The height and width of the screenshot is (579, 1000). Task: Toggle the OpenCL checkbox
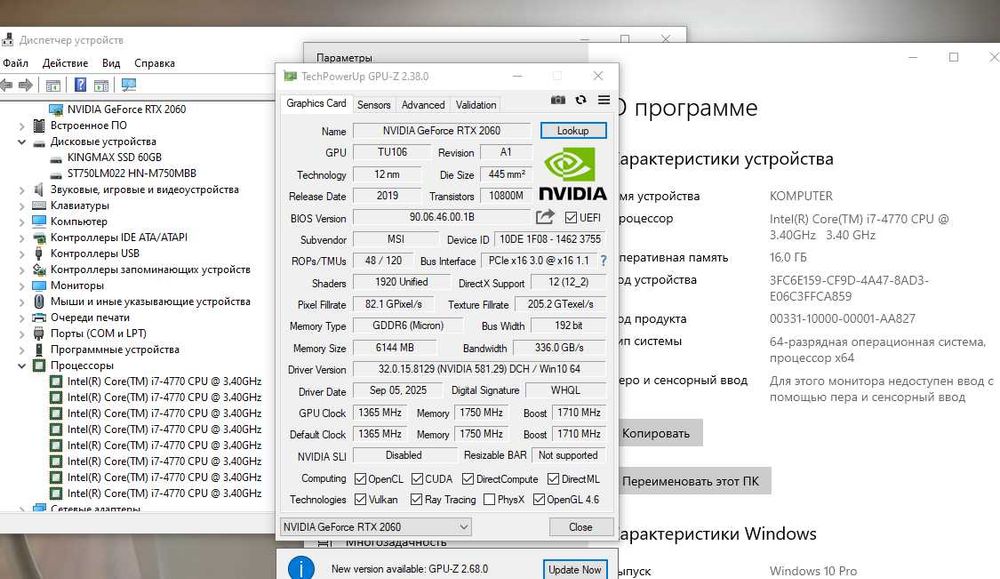360,479
